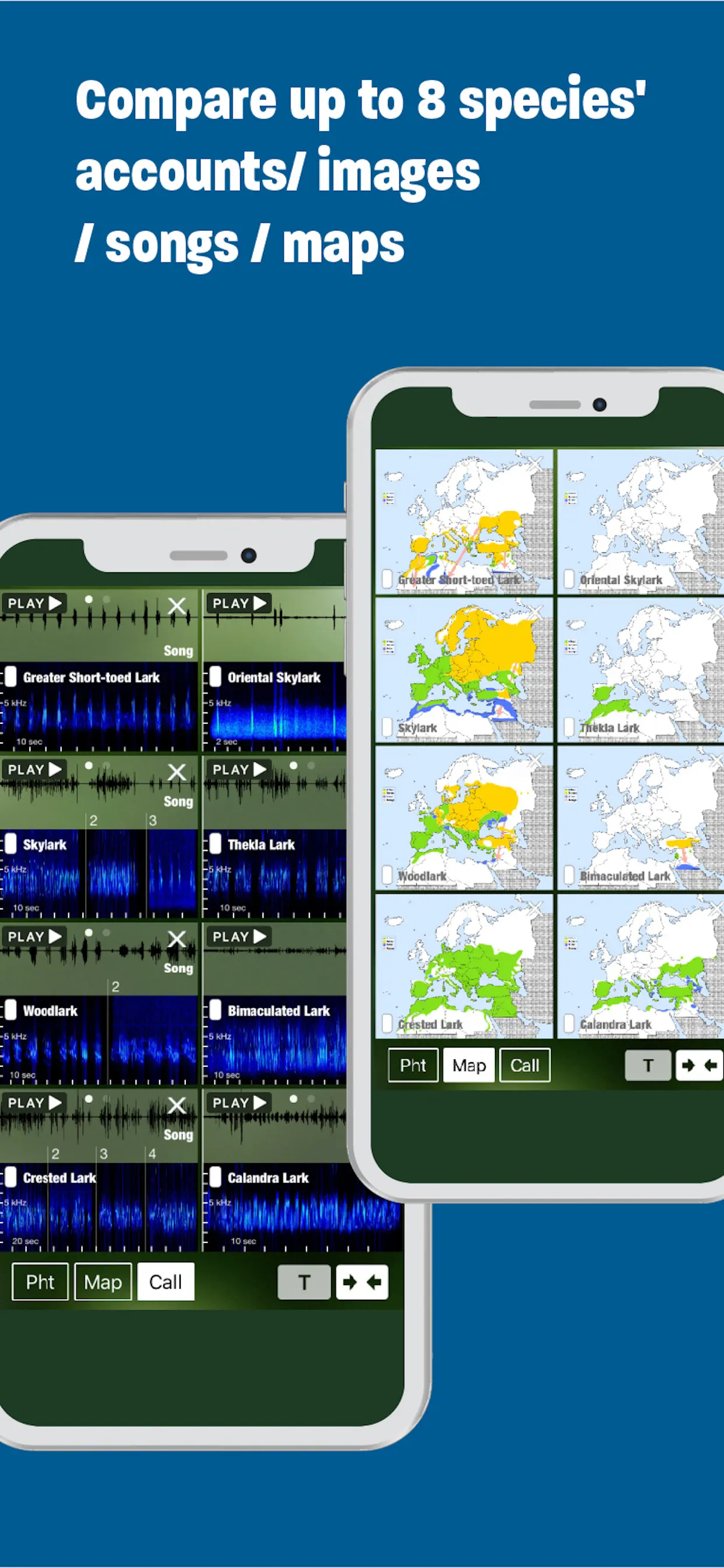Play the Calandra Lark recording

click(239, 1102)
